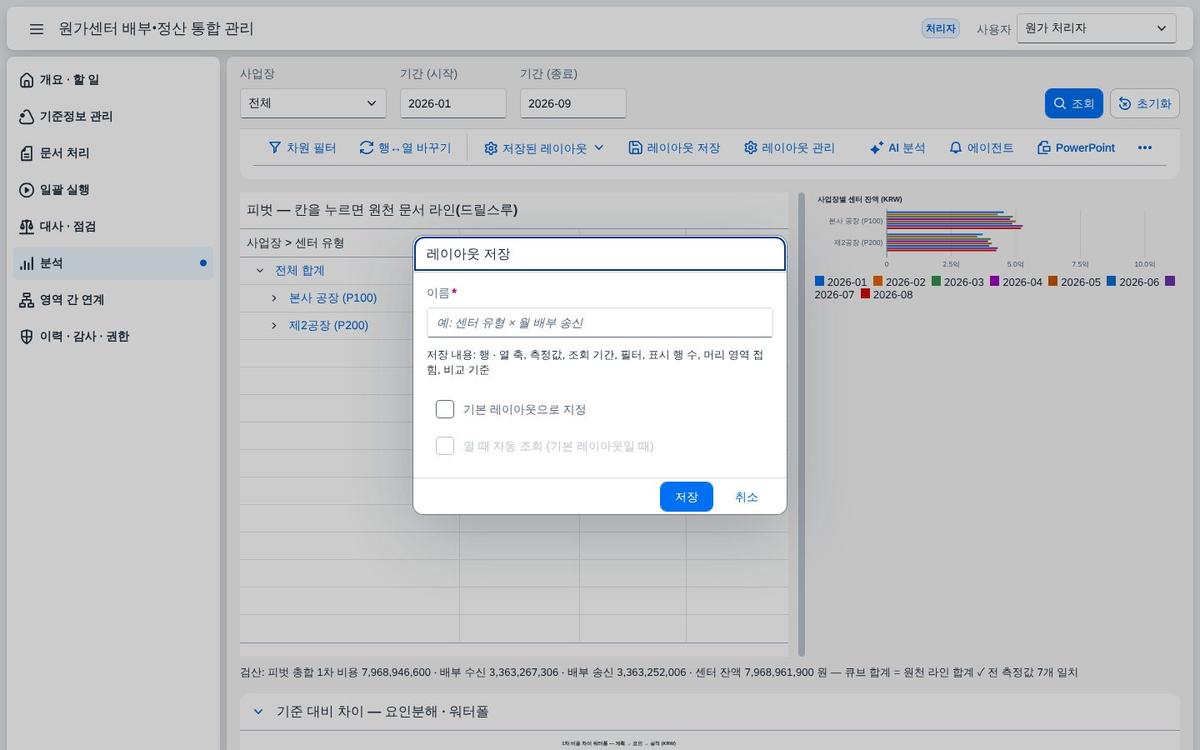
Task: Expand the 제2공장 (P200) row
Action: pyautogui.click(x=274, y=325)
